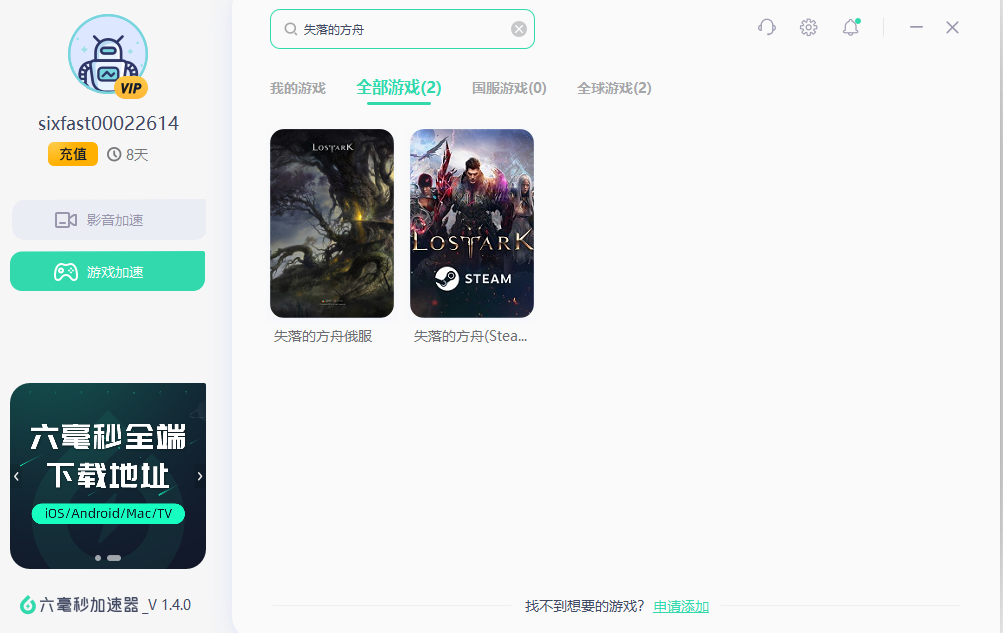Click inside the game search field

point(400,28)
